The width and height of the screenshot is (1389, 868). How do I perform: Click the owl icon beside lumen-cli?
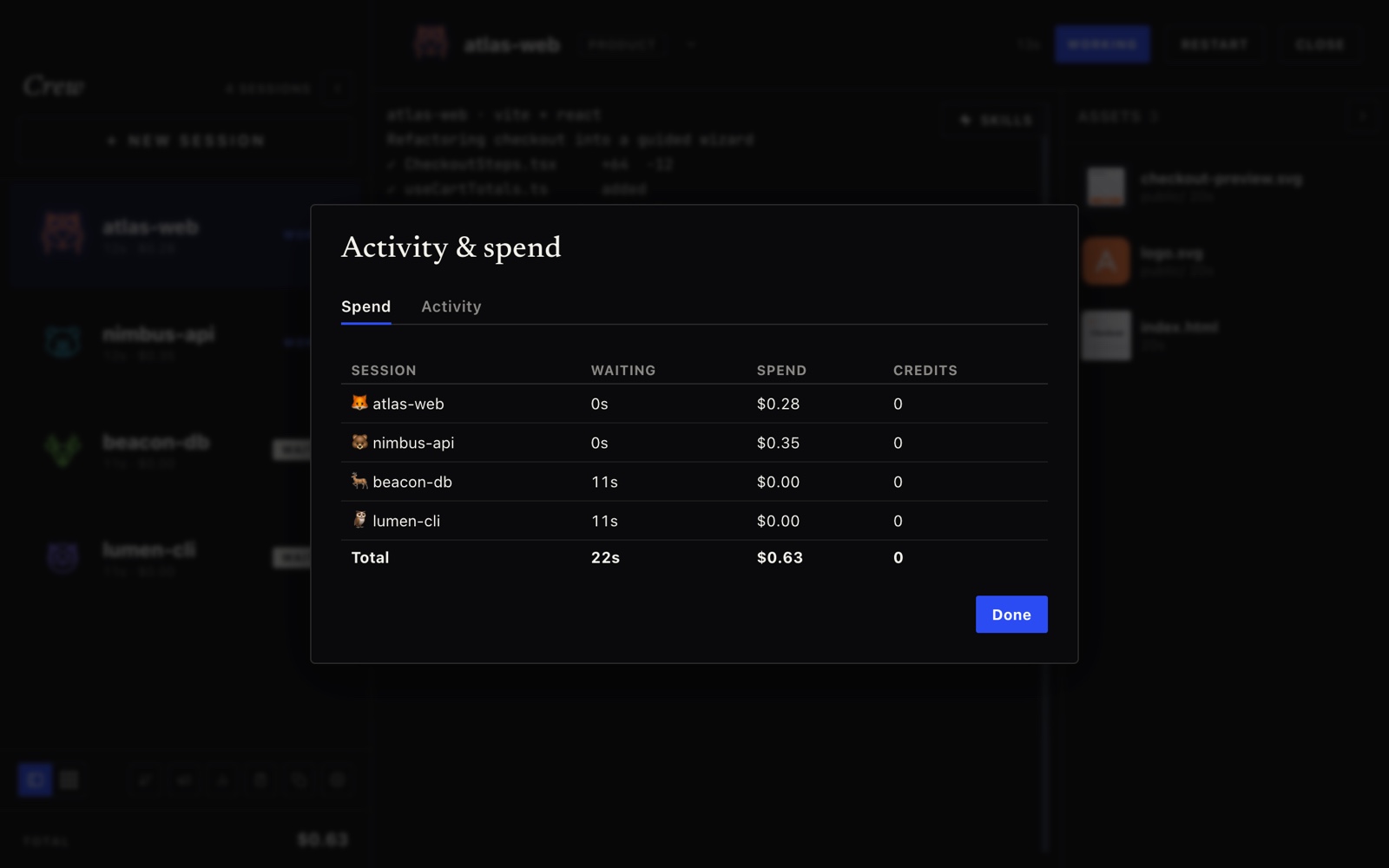359,520
